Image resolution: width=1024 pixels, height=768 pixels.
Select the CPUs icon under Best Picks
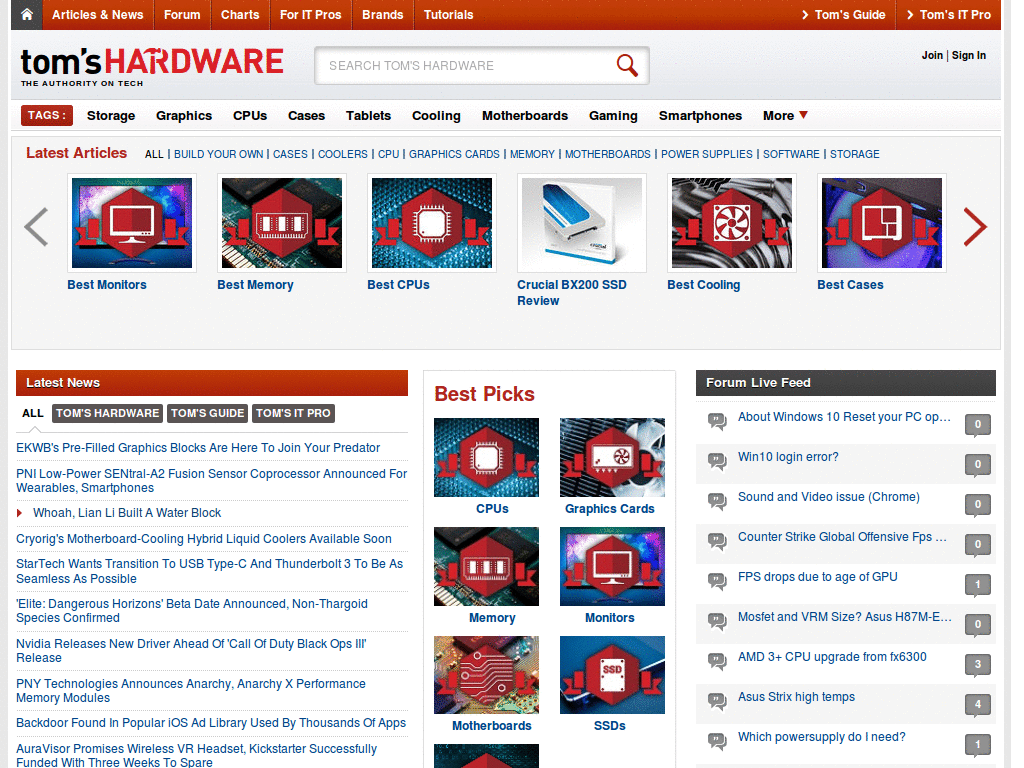pos(486,457)
